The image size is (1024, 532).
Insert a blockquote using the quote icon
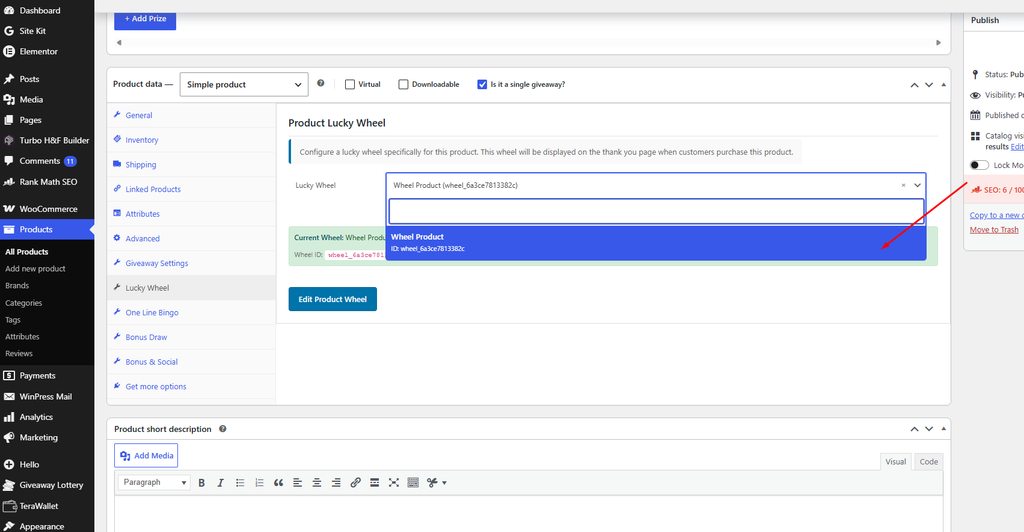pos(278,482)
